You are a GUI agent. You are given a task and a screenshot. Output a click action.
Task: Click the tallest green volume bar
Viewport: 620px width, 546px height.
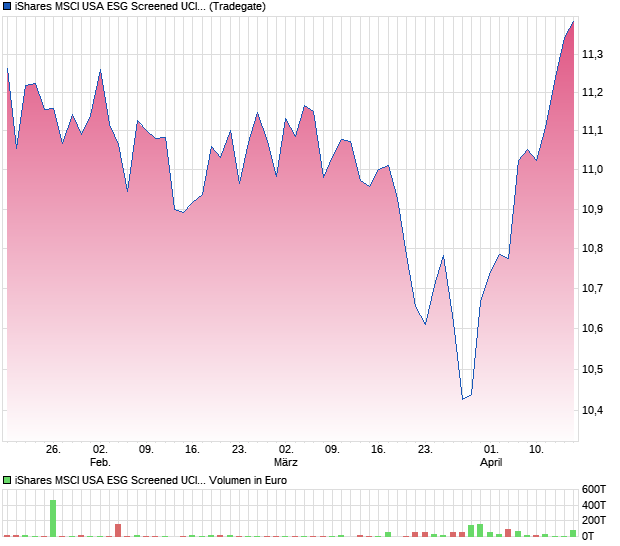tap(53, 518)
